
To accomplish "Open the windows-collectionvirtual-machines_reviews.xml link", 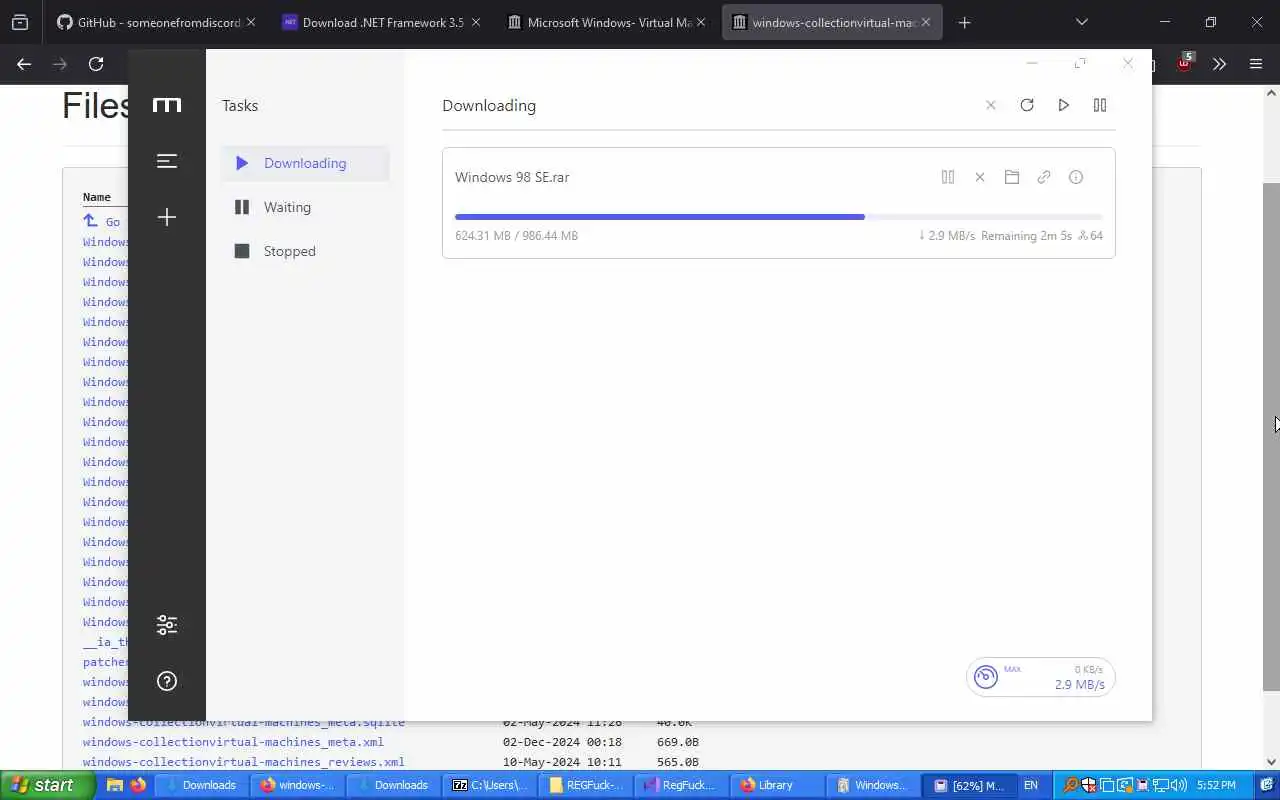I will coord(244,762).
